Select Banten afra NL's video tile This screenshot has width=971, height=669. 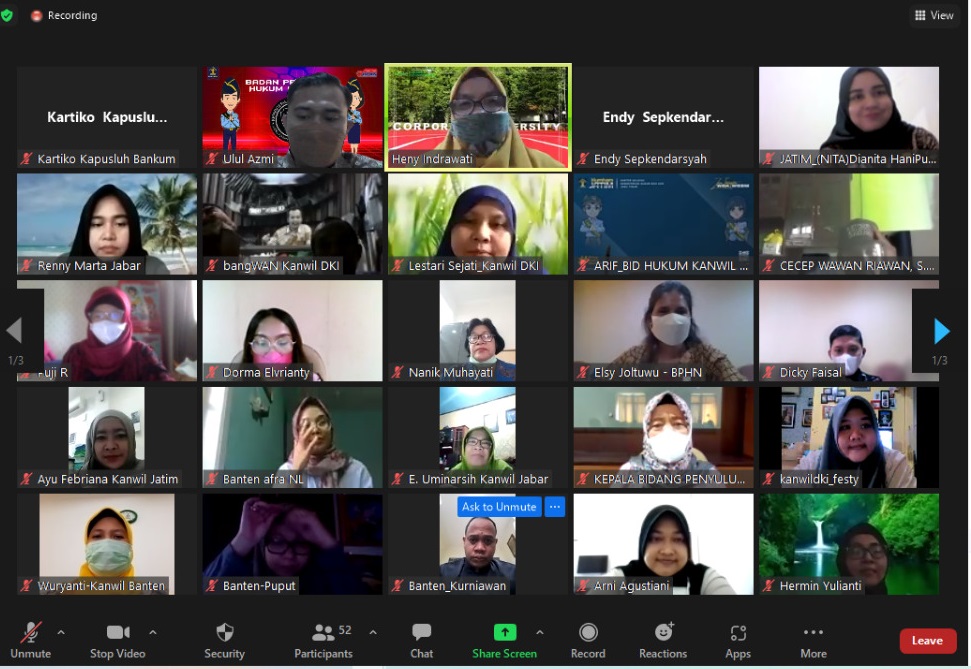coord(292,437)
